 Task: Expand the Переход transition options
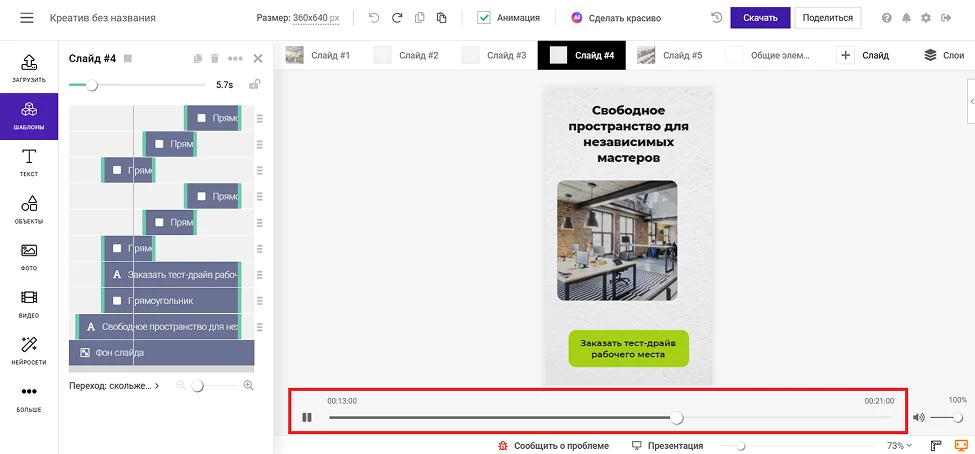(x=115, y=385)
